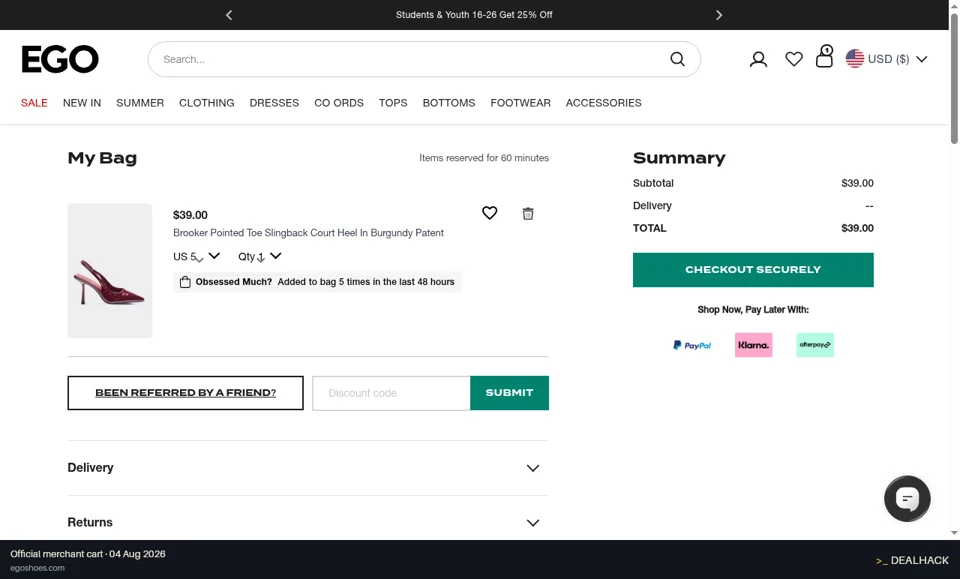960x579 pixels.
Task: Click Shop Now, Pay Later With text
Action: click(753, 310)
